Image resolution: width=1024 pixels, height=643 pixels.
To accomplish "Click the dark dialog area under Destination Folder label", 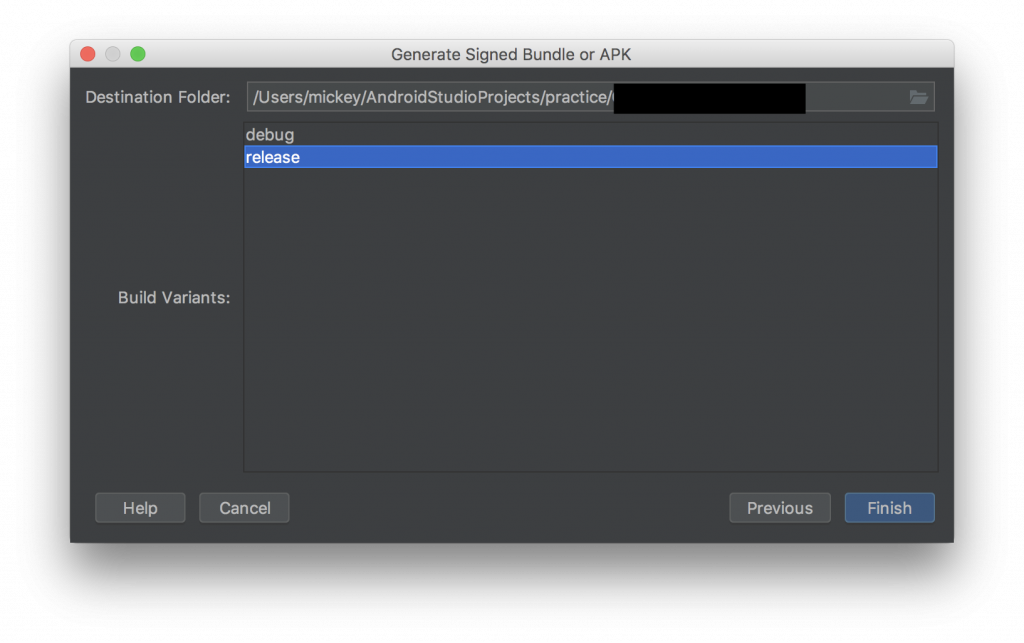I will (x=157, y=196).
